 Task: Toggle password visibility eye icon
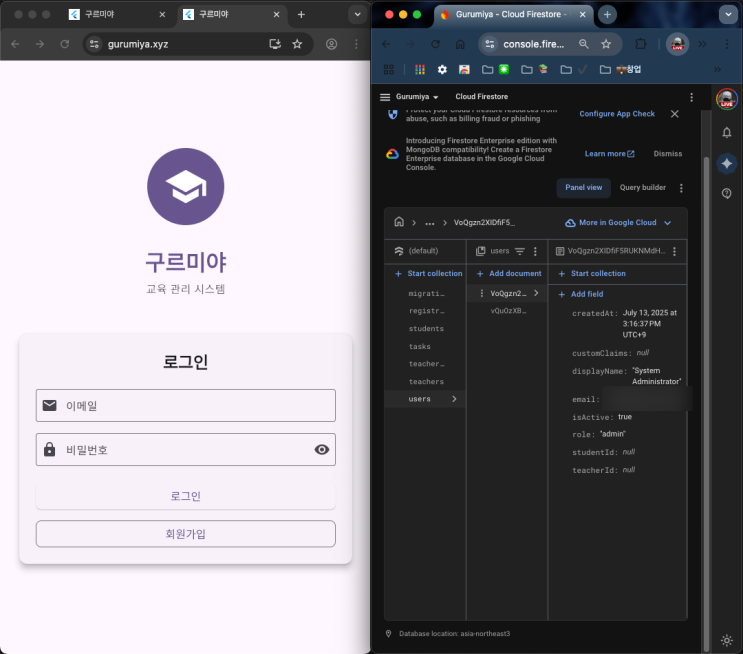pos(322,449)
